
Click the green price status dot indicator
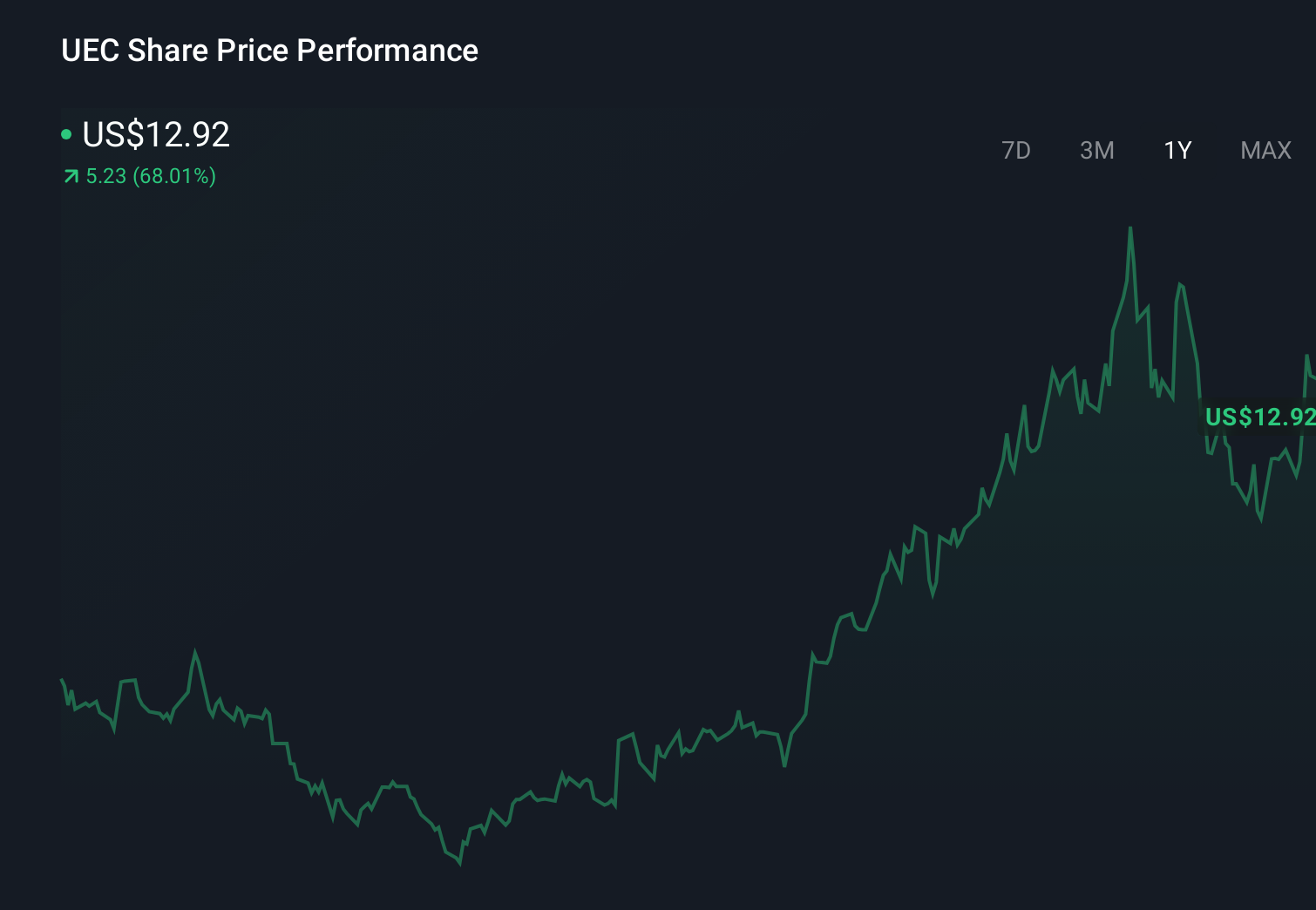(66, 133)
